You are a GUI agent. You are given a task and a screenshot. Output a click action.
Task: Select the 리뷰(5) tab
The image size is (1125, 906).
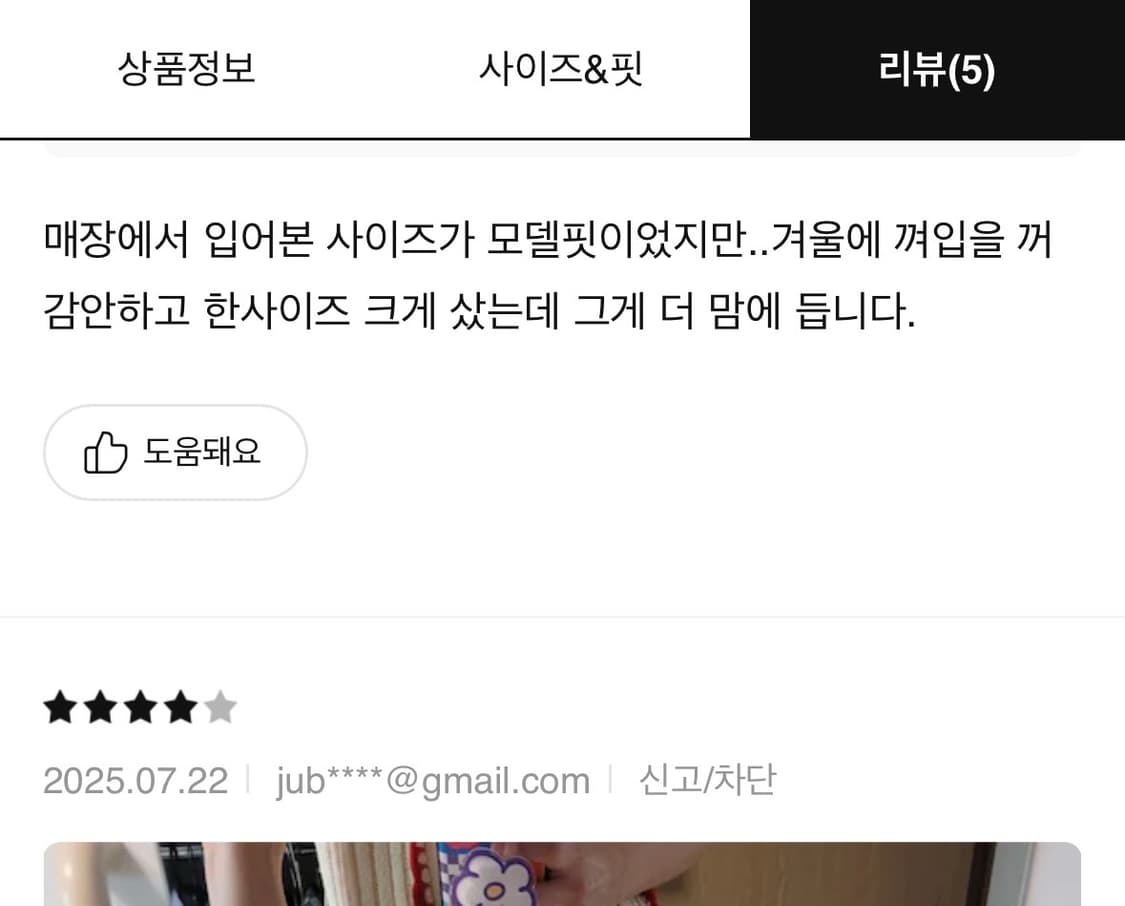(x=937, y=70)
